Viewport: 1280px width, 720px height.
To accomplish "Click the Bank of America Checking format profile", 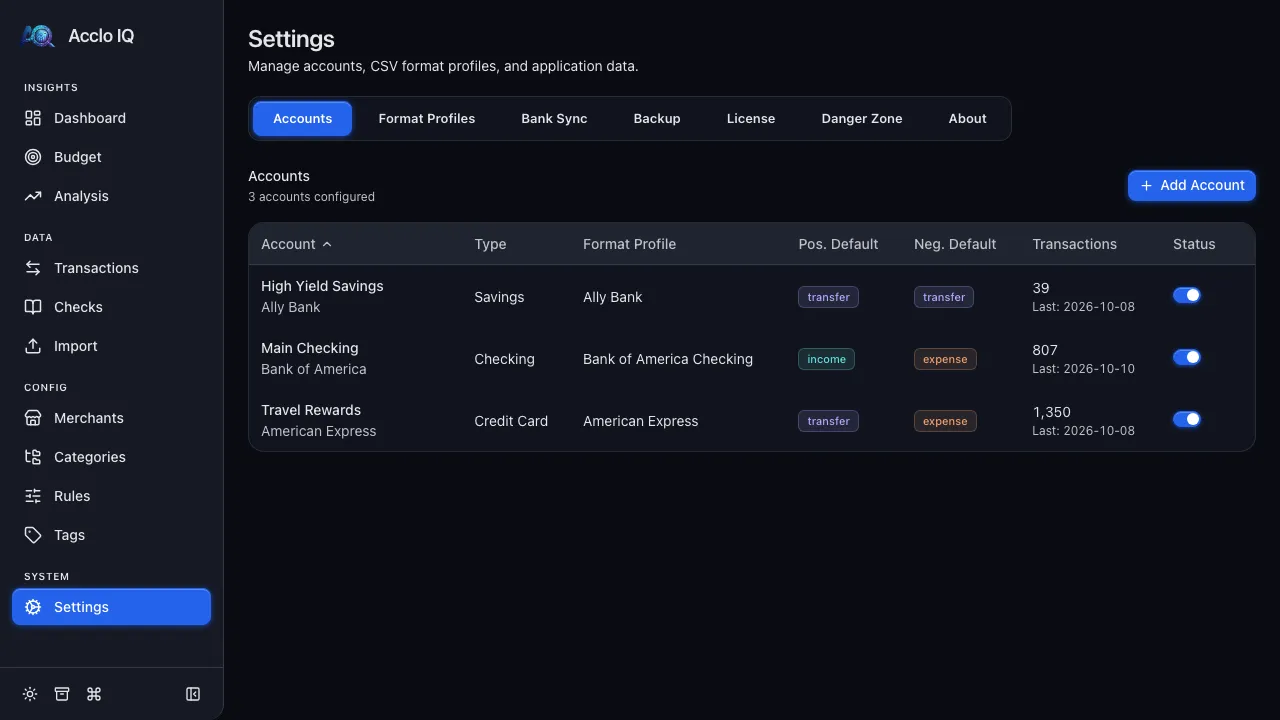I will point(668,359).
